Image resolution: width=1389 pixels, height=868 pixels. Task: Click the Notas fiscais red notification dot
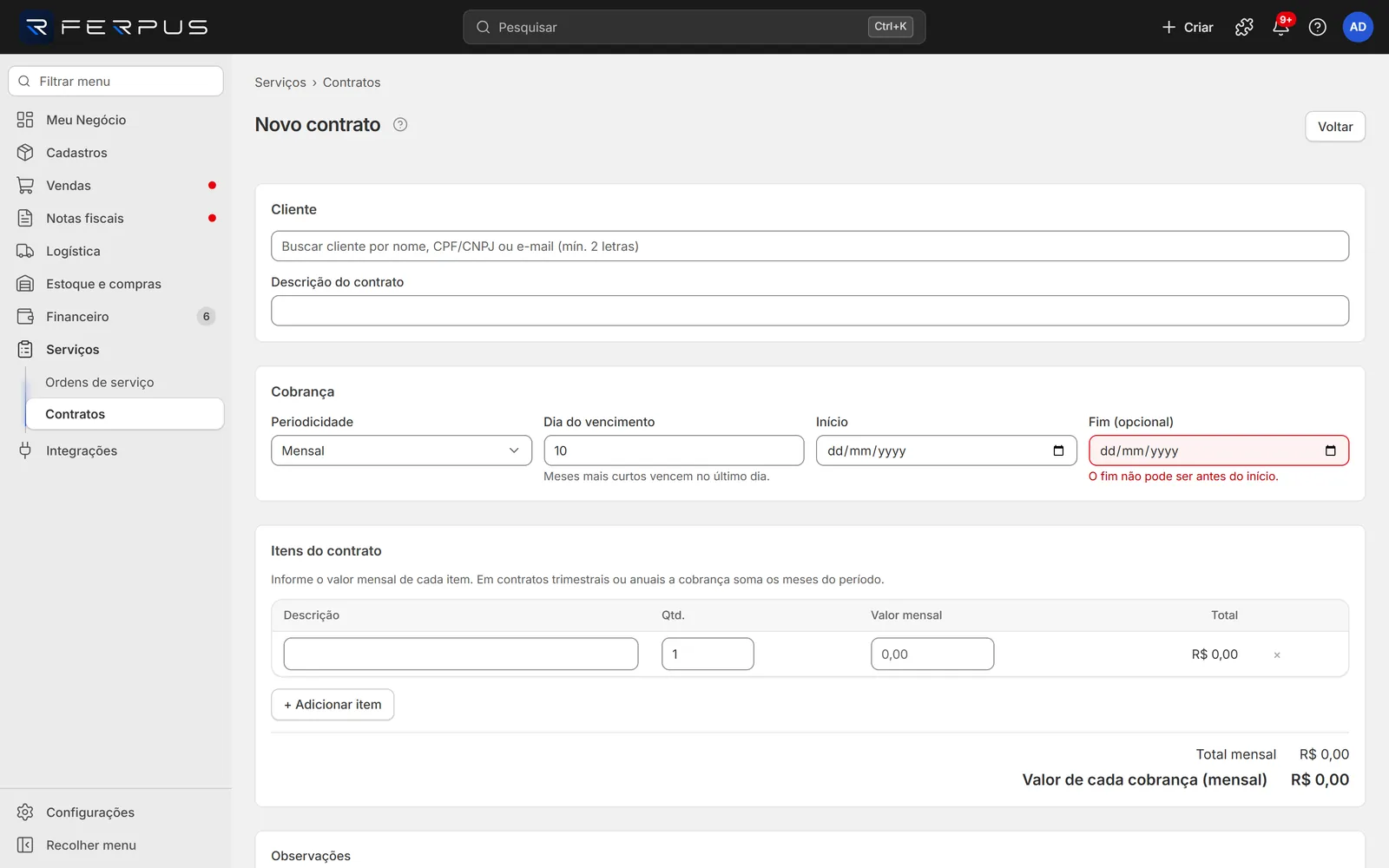[x=212, y=218]
